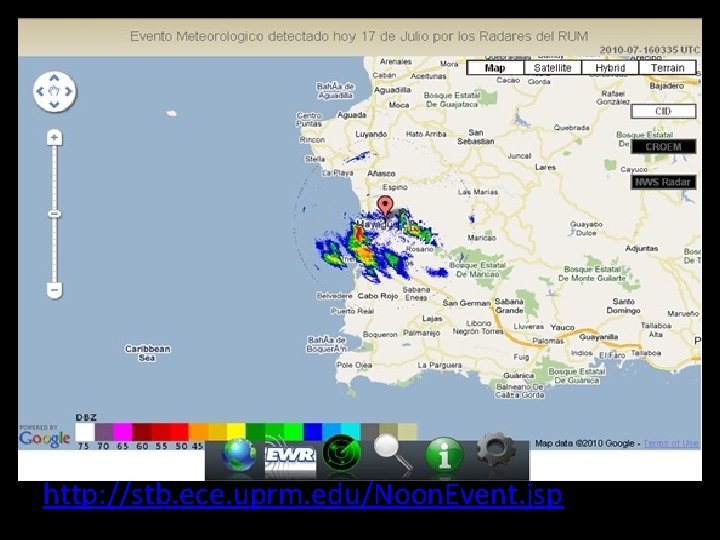Click the magnifying glass search icon
Image resolution: width=720 pixels, height=540 pixels.
pyautogui.click(x=393, y=452)
